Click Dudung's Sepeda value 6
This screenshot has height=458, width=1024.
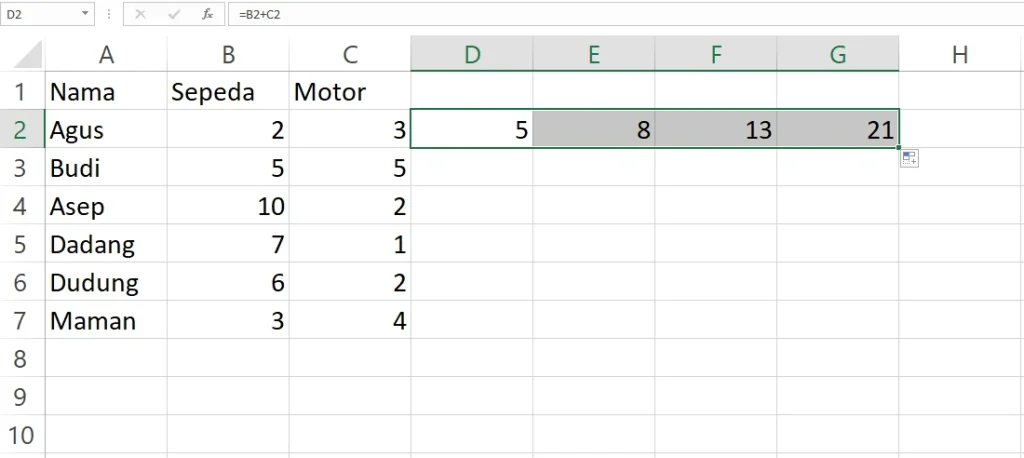point(228,282)
